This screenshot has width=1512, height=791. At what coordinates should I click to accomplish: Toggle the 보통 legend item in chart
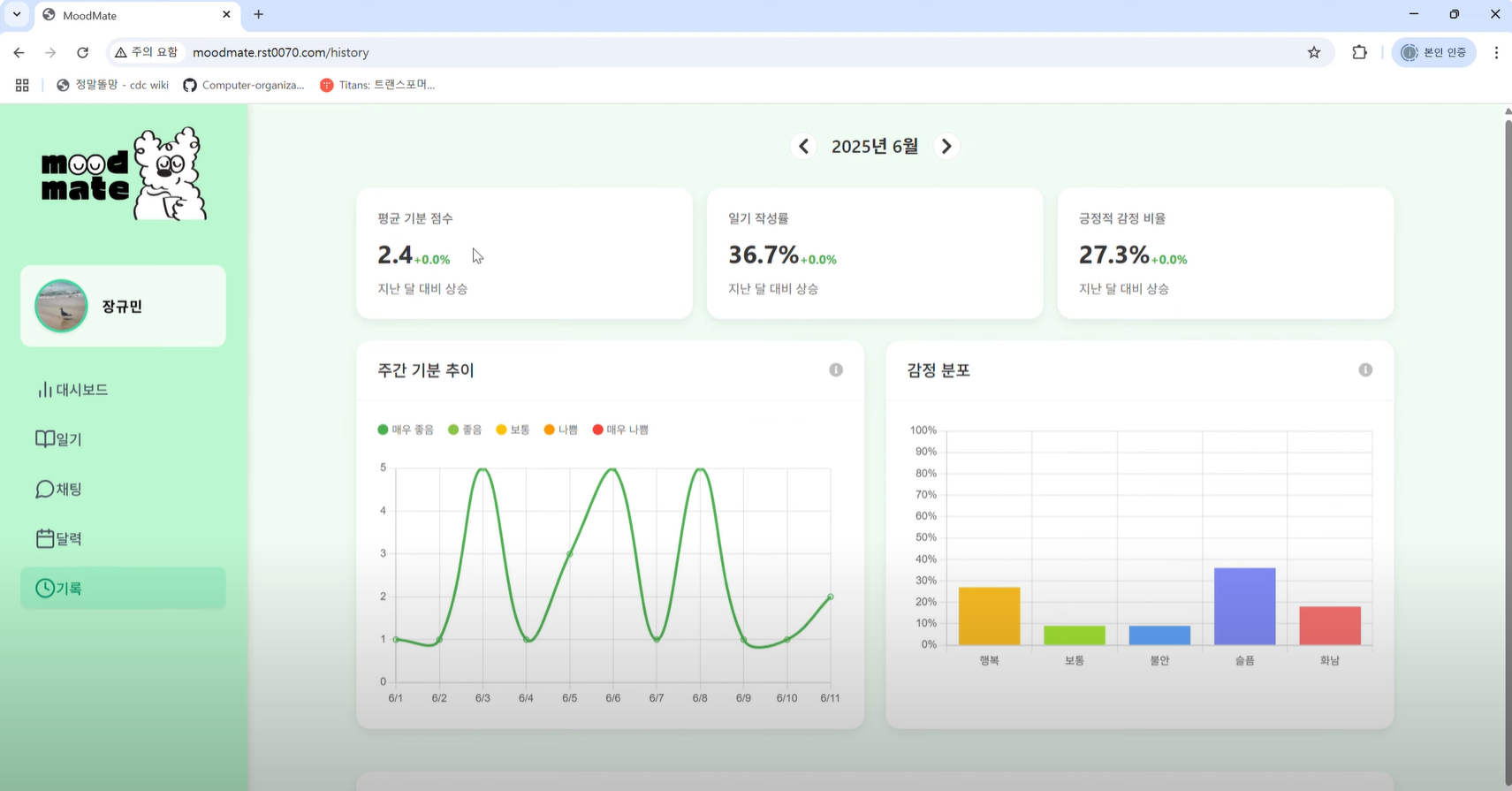coord(513,430)
